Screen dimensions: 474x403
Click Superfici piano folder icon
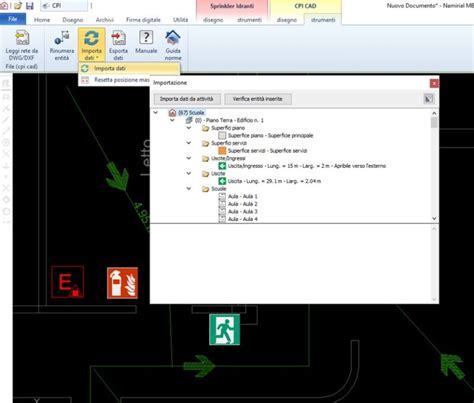click(x=205, y=128)
